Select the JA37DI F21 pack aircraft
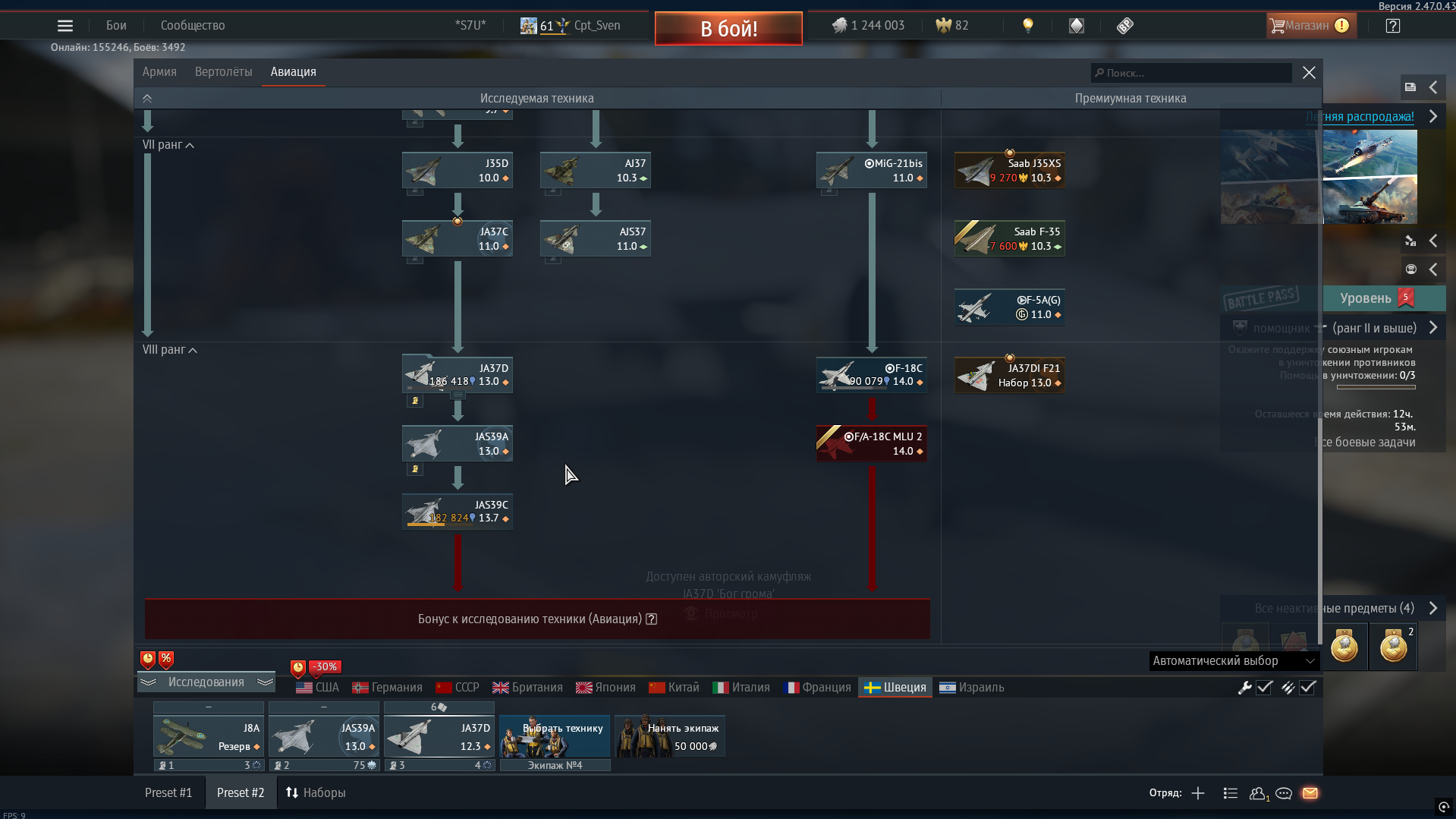The image size is (1456, 819). (1010, 375)
